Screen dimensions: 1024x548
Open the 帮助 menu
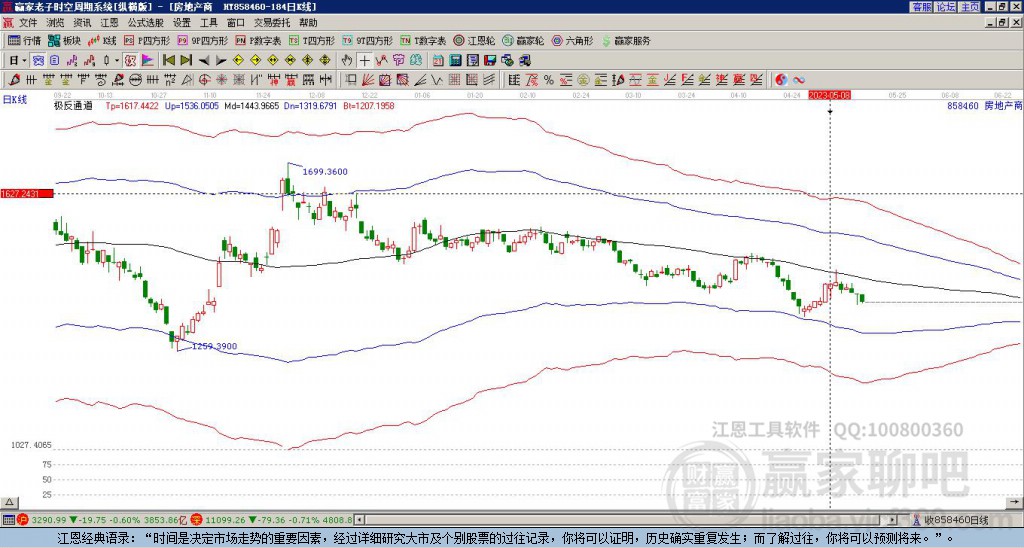(308, 23)
